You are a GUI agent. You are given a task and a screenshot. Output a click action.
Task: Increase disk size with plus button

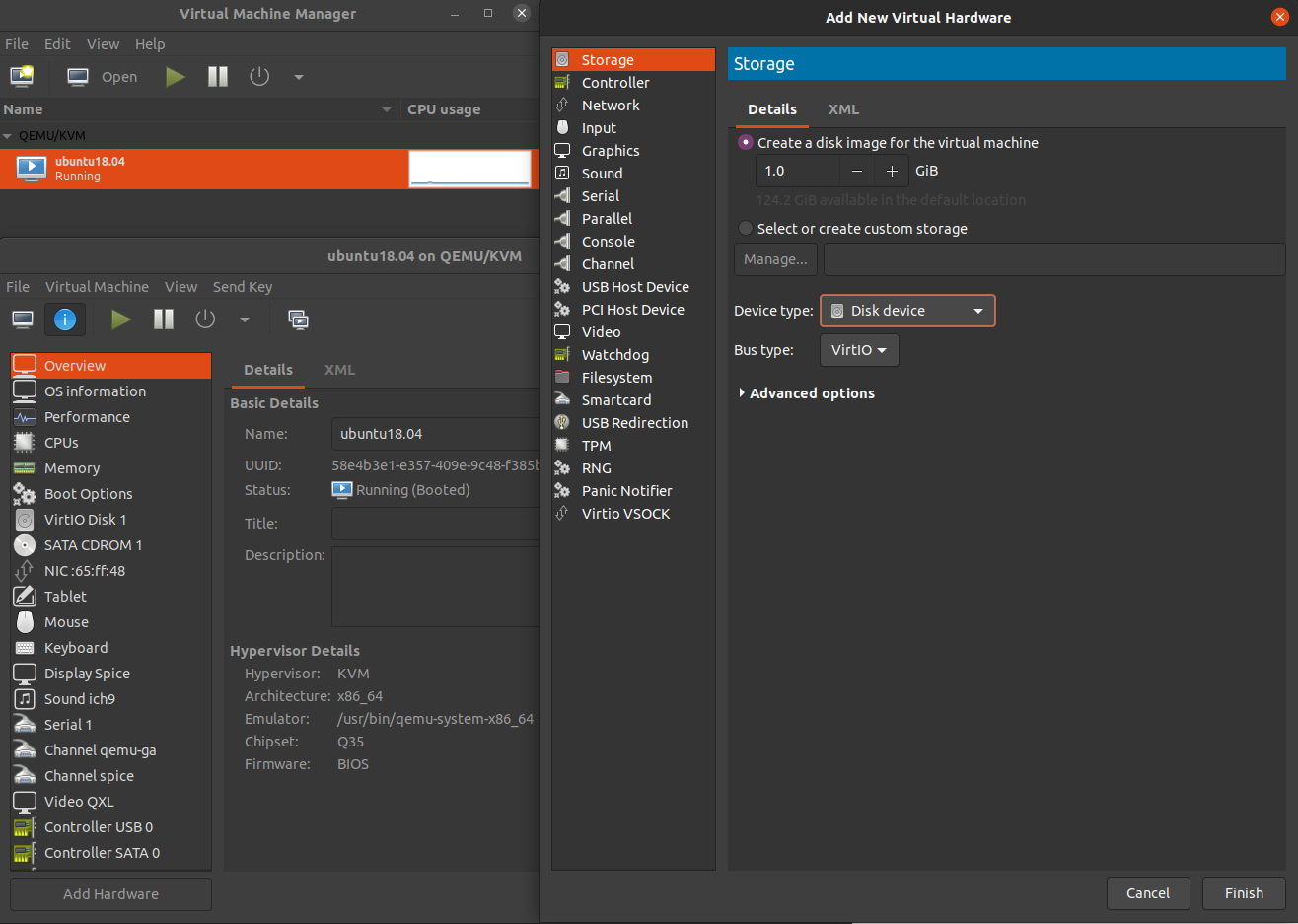pos(892,171)
